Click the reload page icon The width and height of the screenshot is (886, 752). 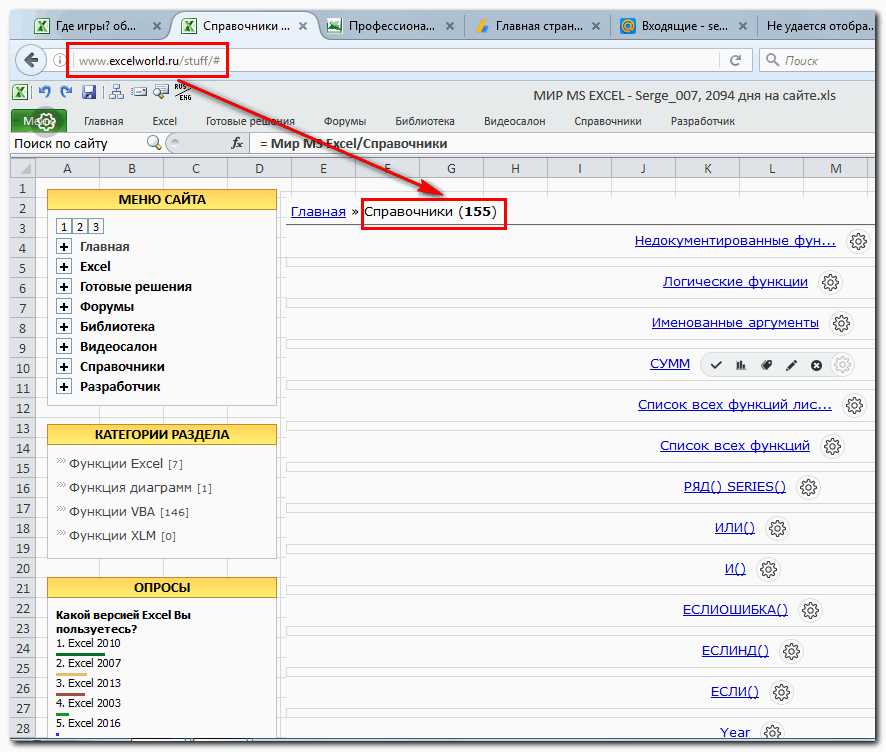(735, 60)
